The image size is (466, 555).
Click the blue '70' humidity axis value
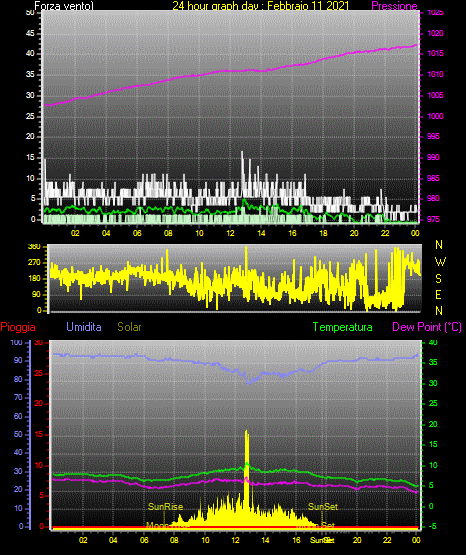(18, 397)
